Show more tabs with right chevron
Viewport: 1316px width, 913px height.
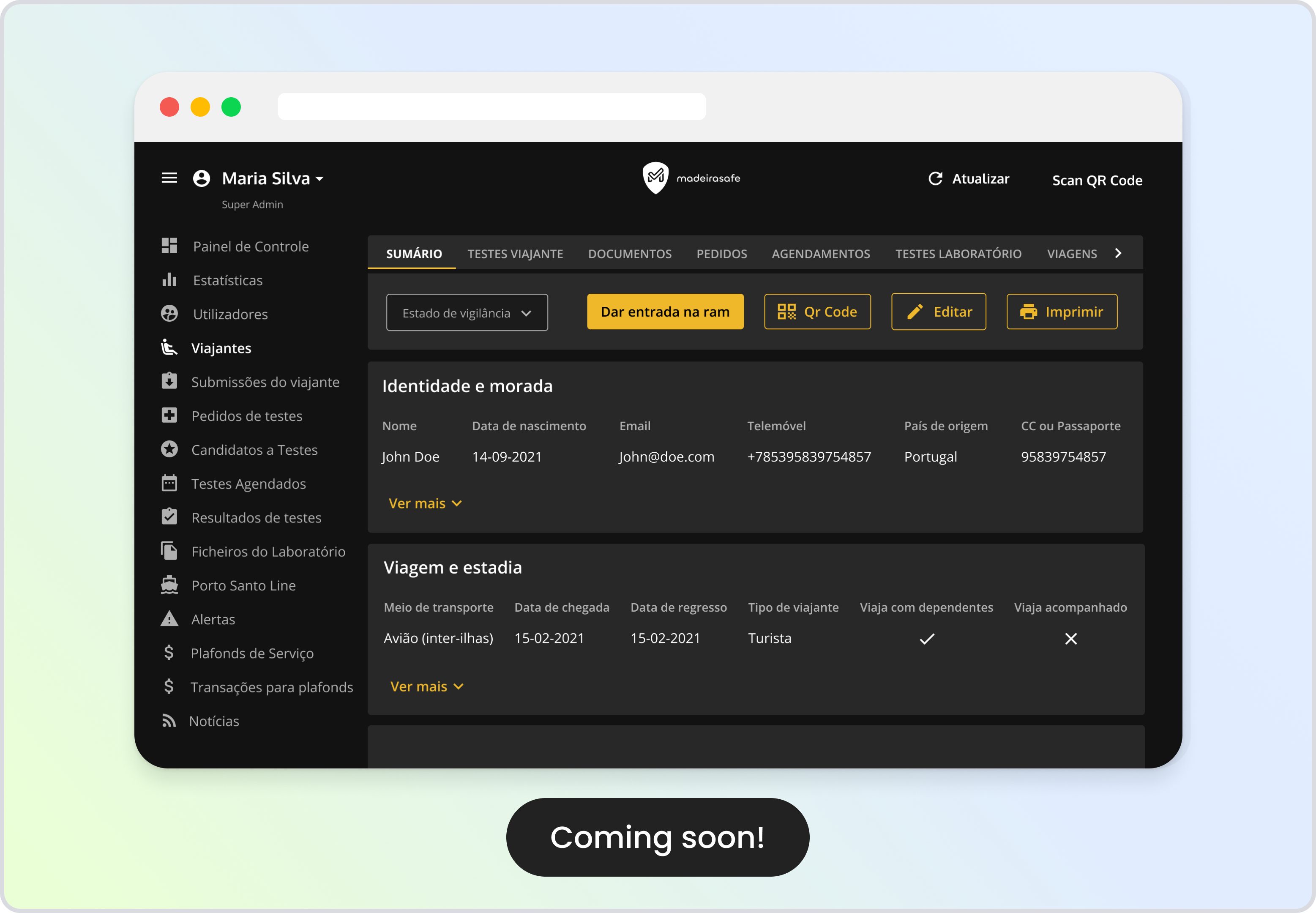(1118, 253)
